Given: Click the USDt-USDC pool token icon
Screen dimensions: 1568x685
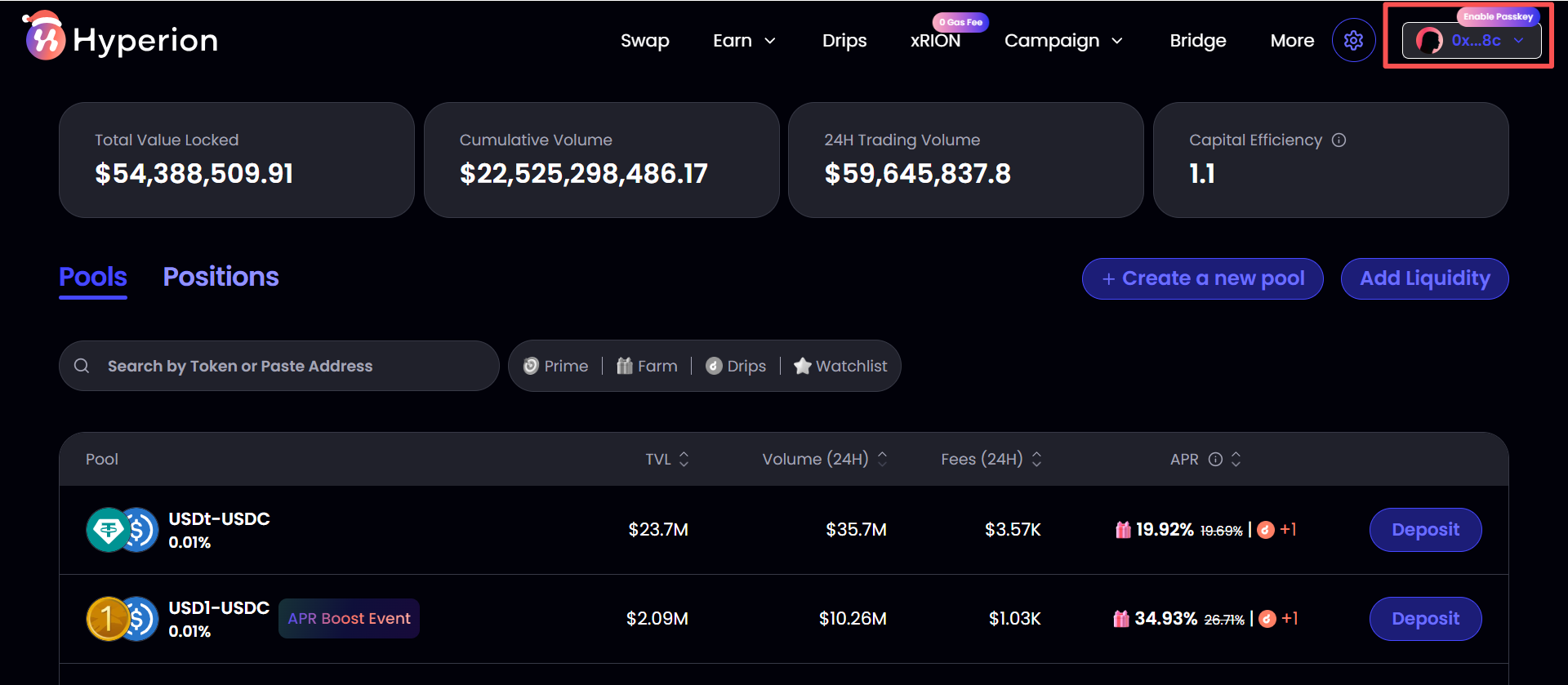Looking at the screenshot, I should click(x=122, y=530).
